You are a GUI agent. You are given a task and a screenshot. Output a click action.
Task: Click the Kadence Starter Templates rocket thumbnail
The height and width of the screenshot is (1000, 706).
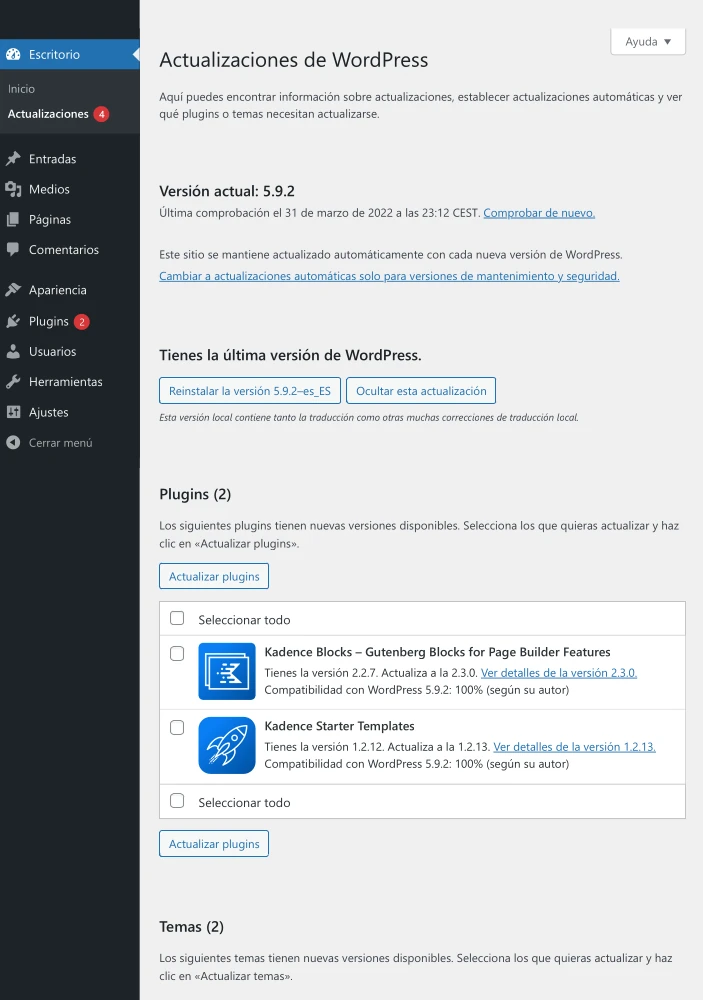[x=227, y=745]
